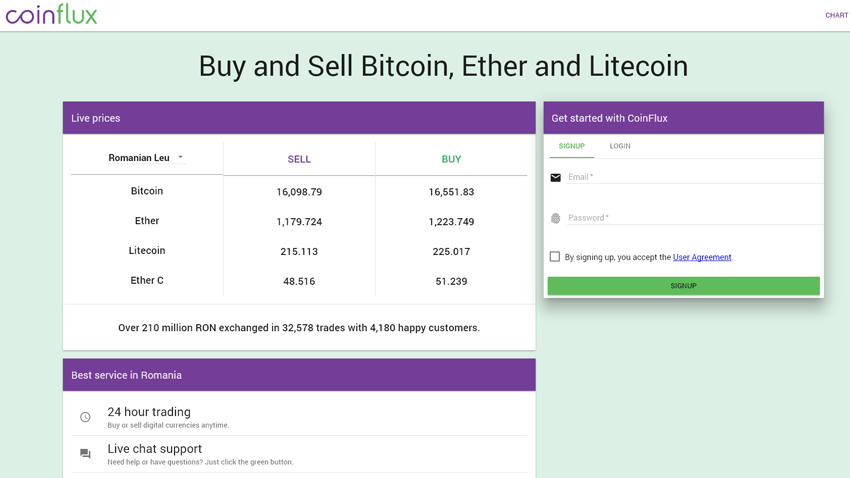This screenshot has width=850, height=478.
Task: Click the green SIGNUP button
Action: [x=683, y=286]
